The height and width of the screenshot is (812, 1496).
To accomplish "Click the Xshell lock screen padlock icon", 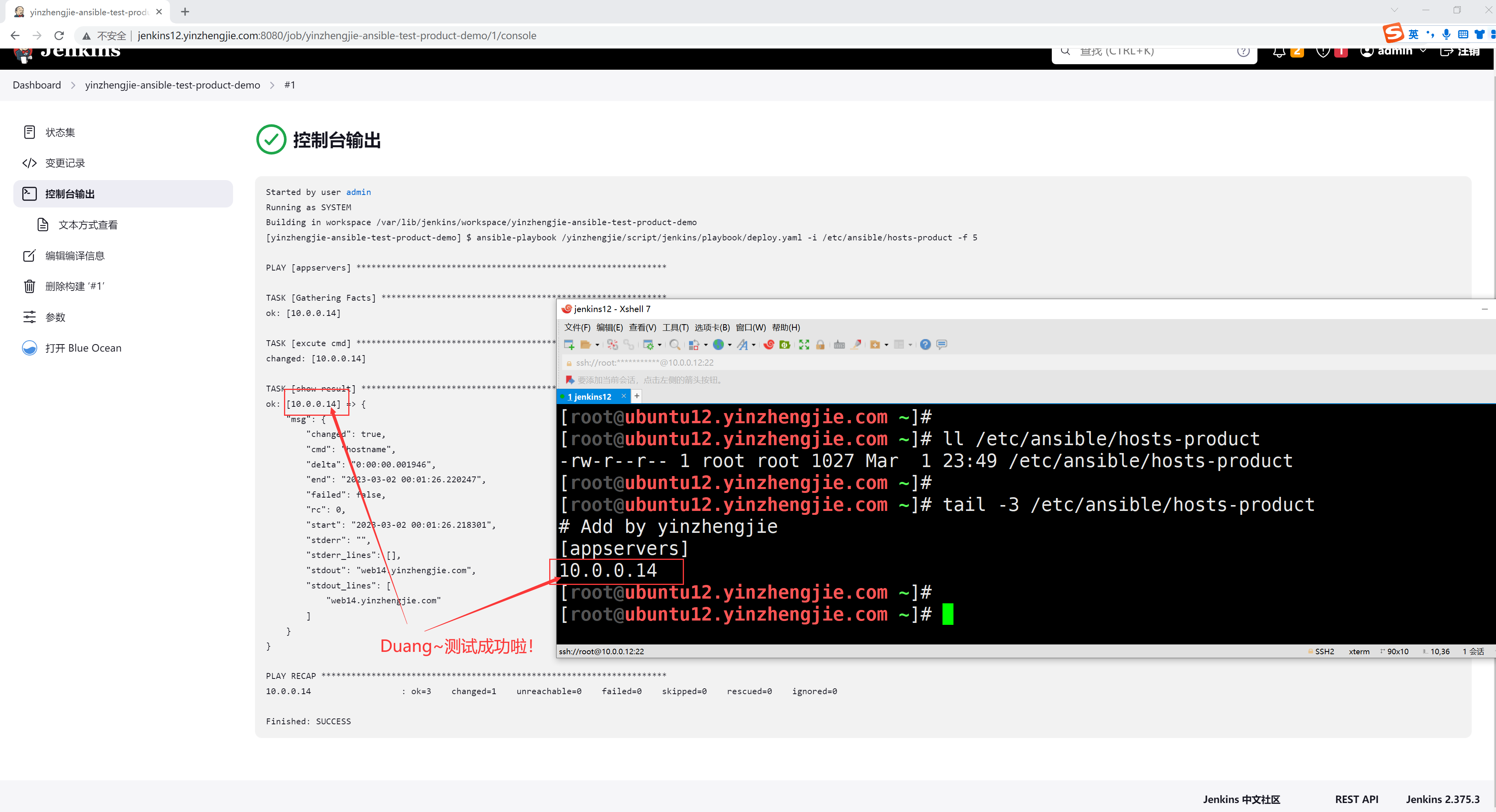I will point(820,345).
